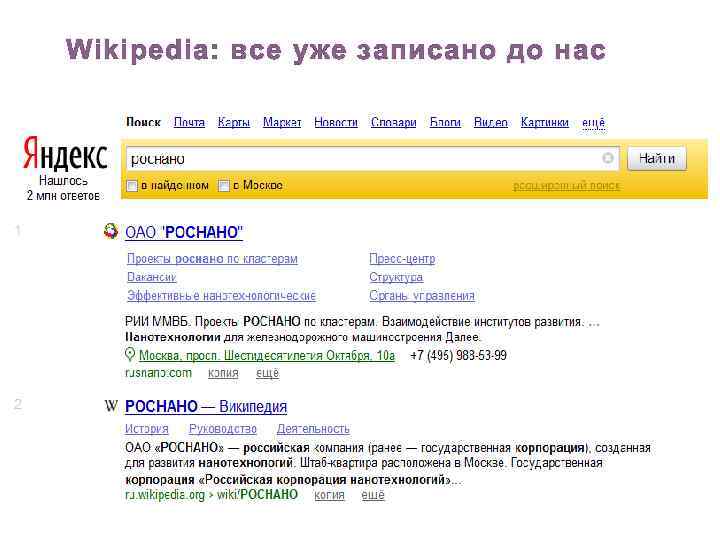720x540 pixels.
Task: Click the Yandex logo
Action: [x=65, y=154]
